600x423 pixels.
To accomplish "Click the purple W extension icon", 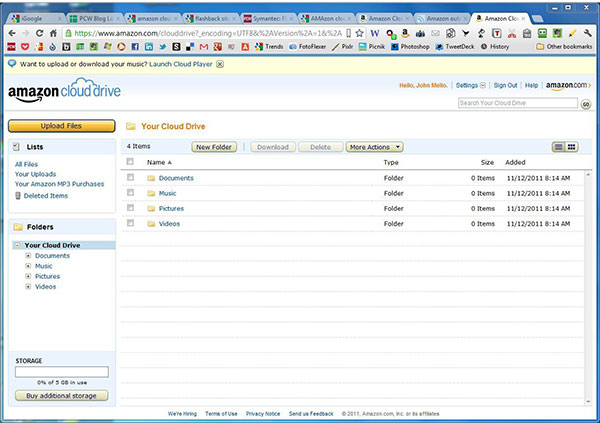I will [x=375, y=34].
